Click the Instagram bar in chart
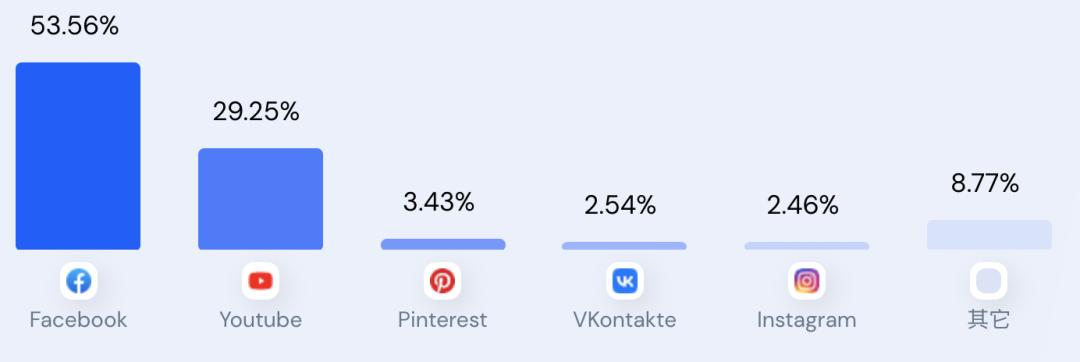 [807, 246]
